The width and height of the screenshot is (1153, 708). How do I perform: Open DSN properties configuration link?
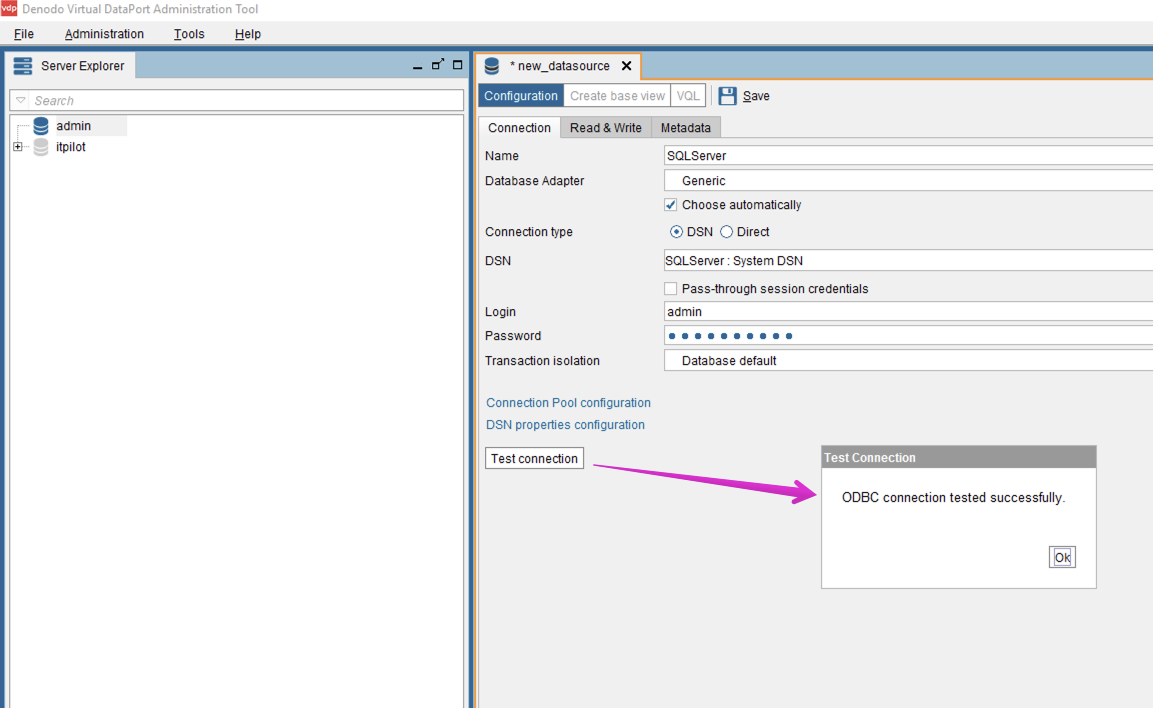tap(565, 425)
